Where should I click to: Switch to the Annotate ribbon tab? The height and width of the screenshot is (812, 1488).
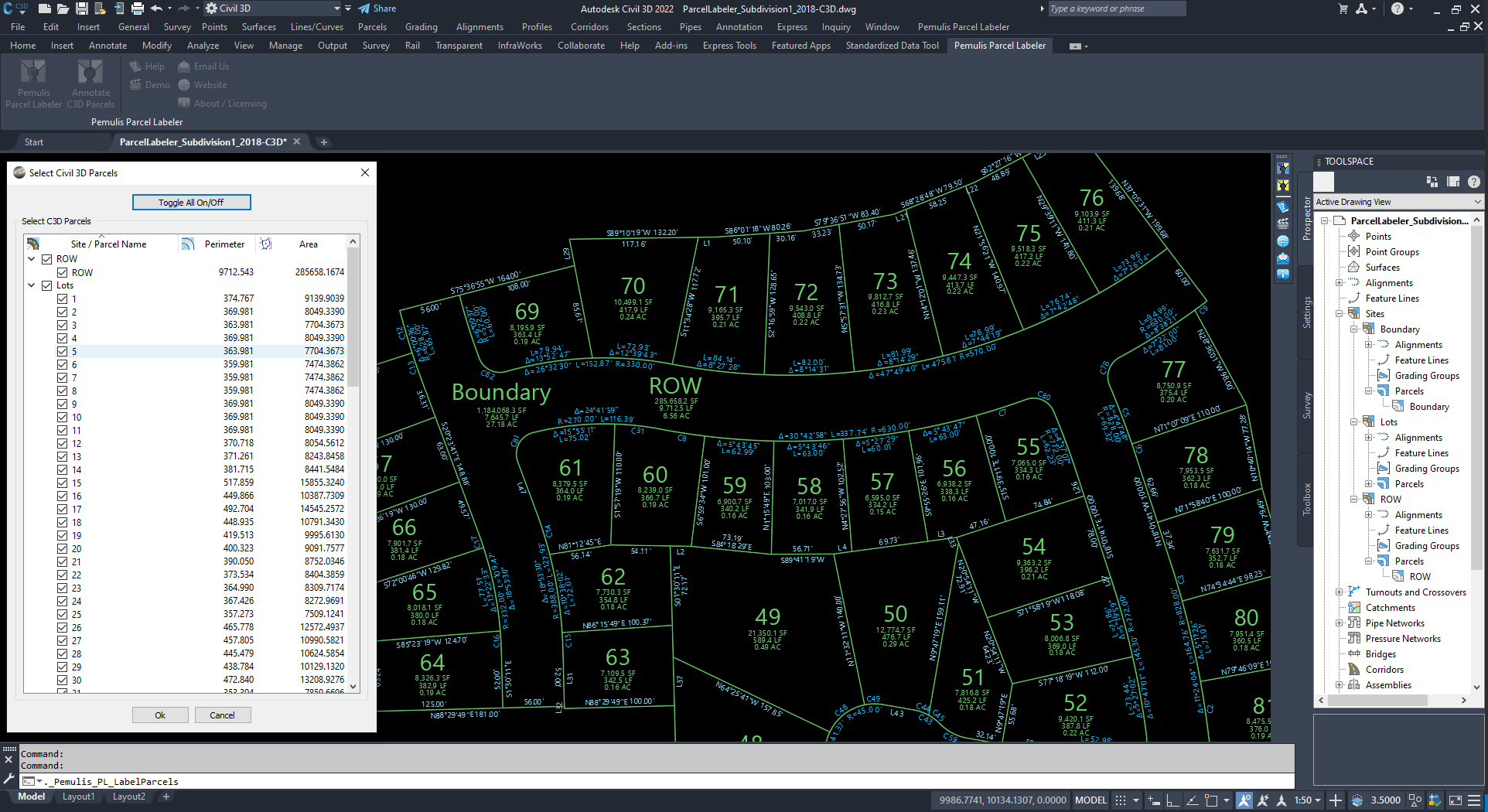pos(108,46)
